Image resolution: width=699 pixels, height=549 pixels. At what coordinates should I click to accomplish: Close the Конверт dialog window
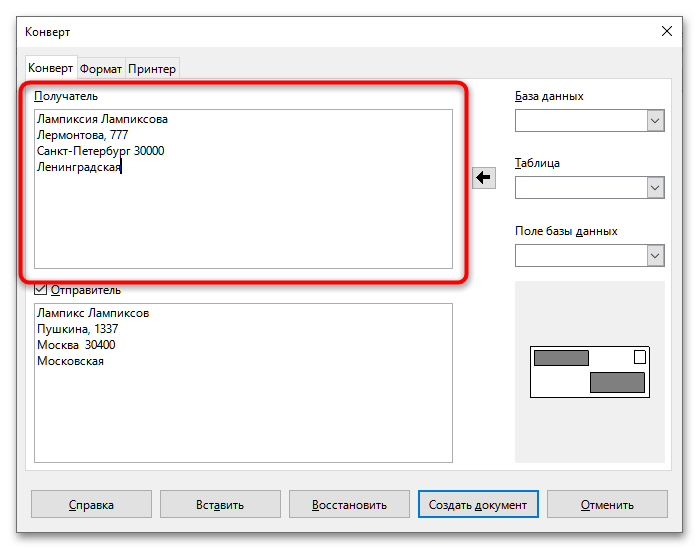pyautogui.click(x=667, y=32)
